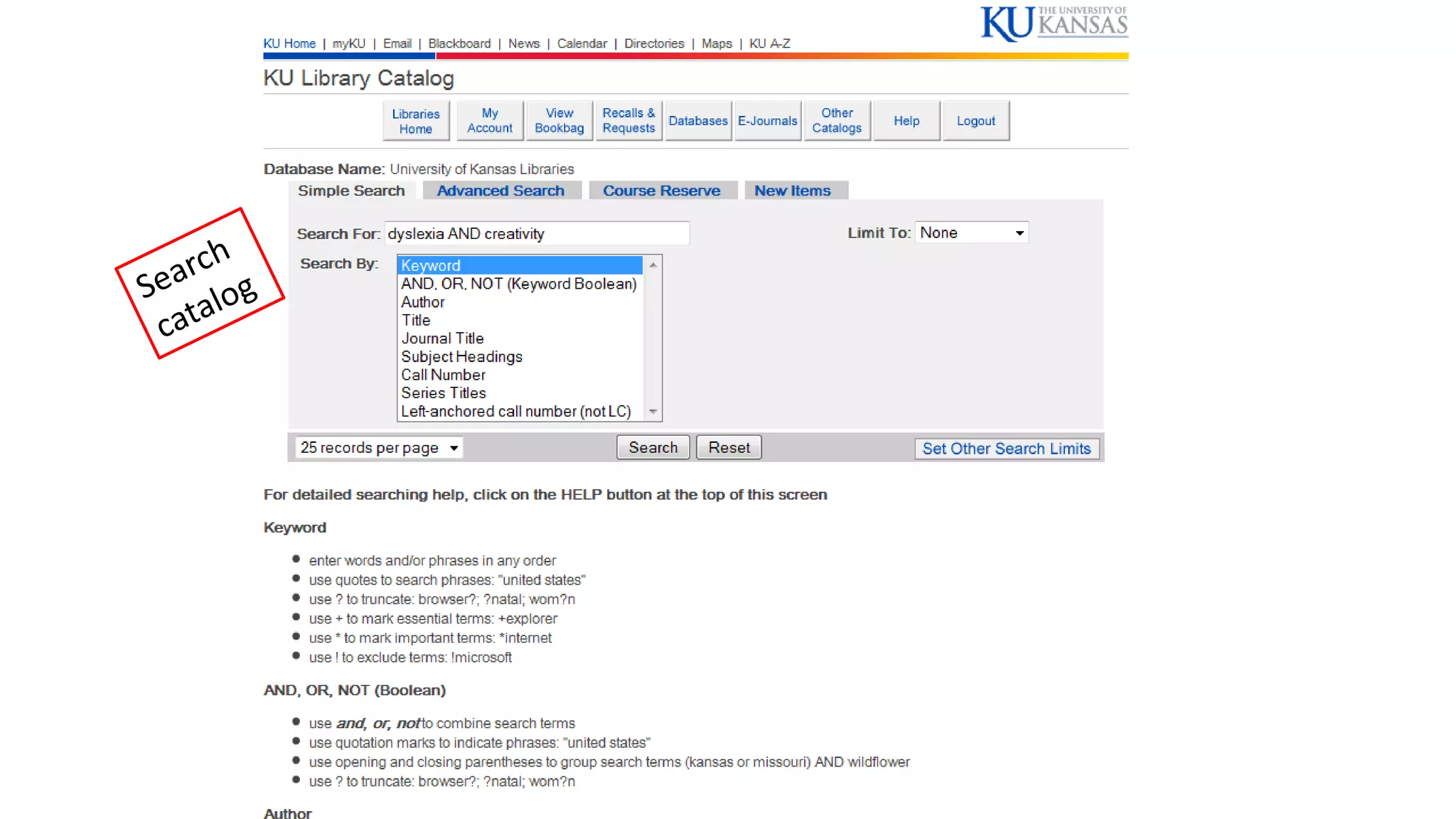This screenshot has height=819, width=1456.
Task: Open Set Other Search Limits
Action: [1006, 449]
